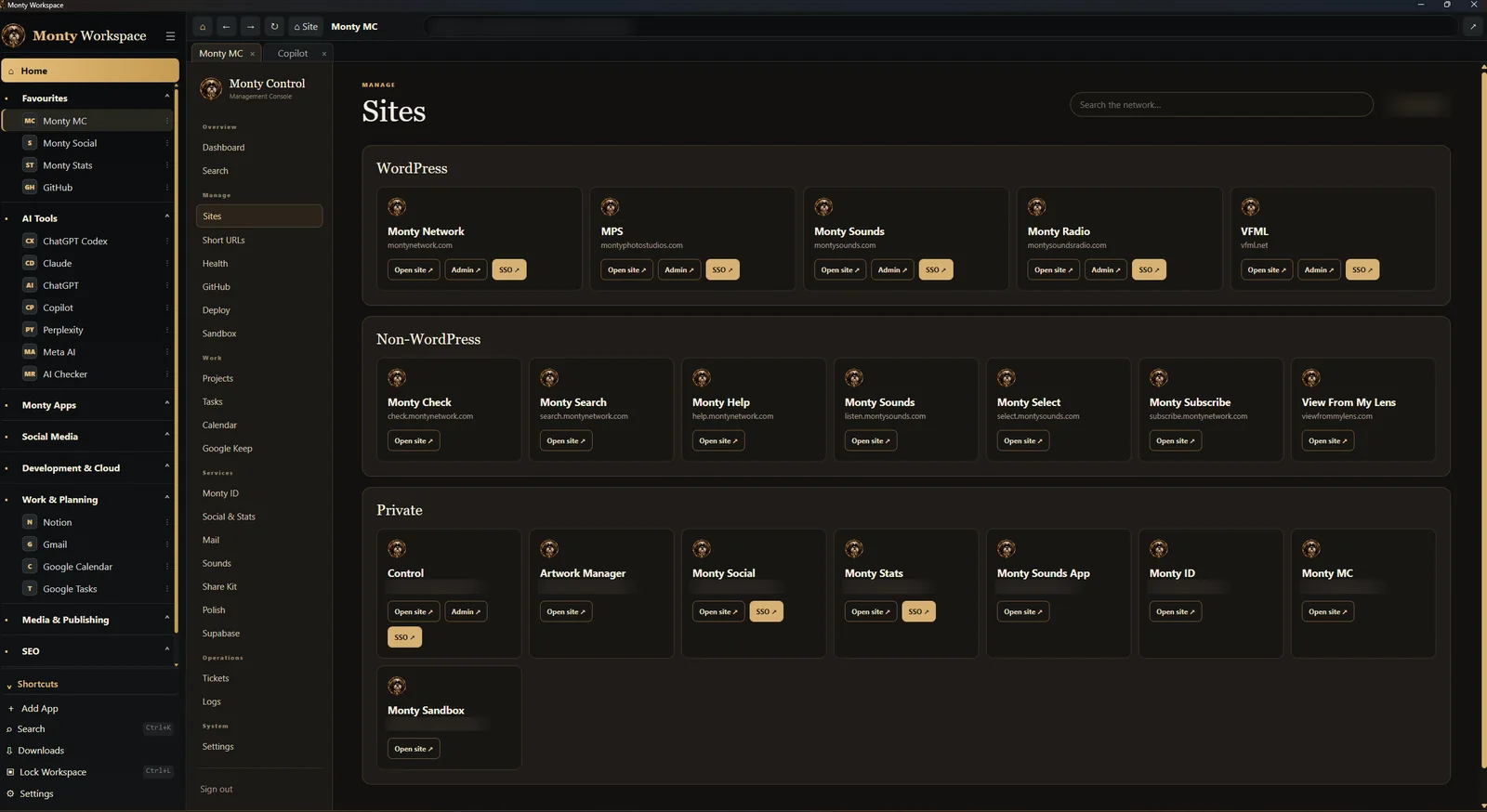Click the Monty Workspace logo avatar
Viewport: 1487px width, 812px height.
(x=13, y=36)
